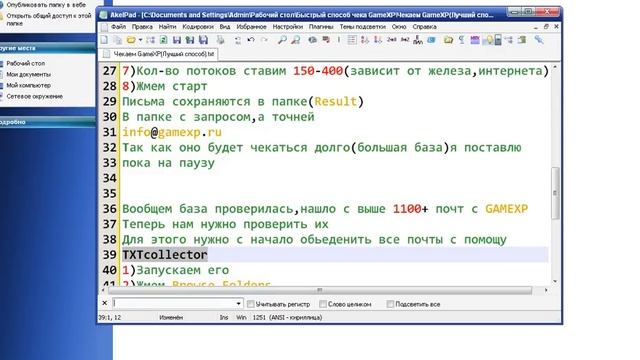
Task: Click the new document toolbar icon
Action: [x=104, y=40]
